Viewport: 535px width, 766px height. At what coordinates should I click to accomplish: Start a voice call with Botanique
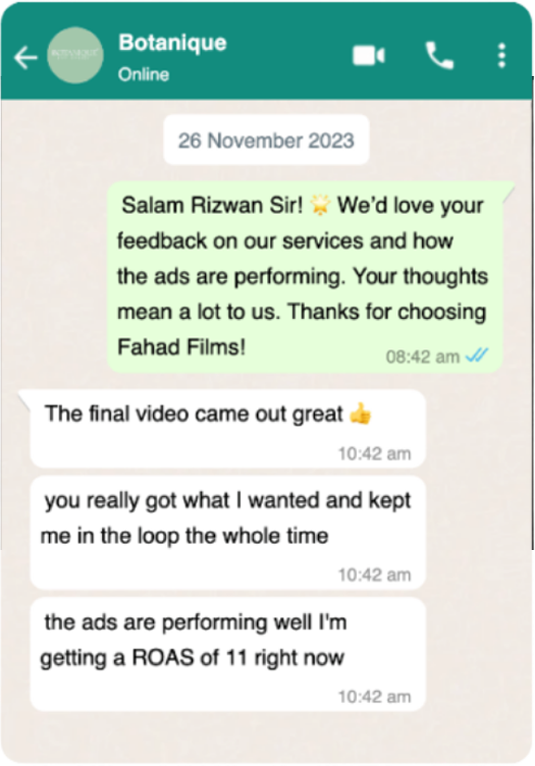pyautogui.click(x=439, y=56)
